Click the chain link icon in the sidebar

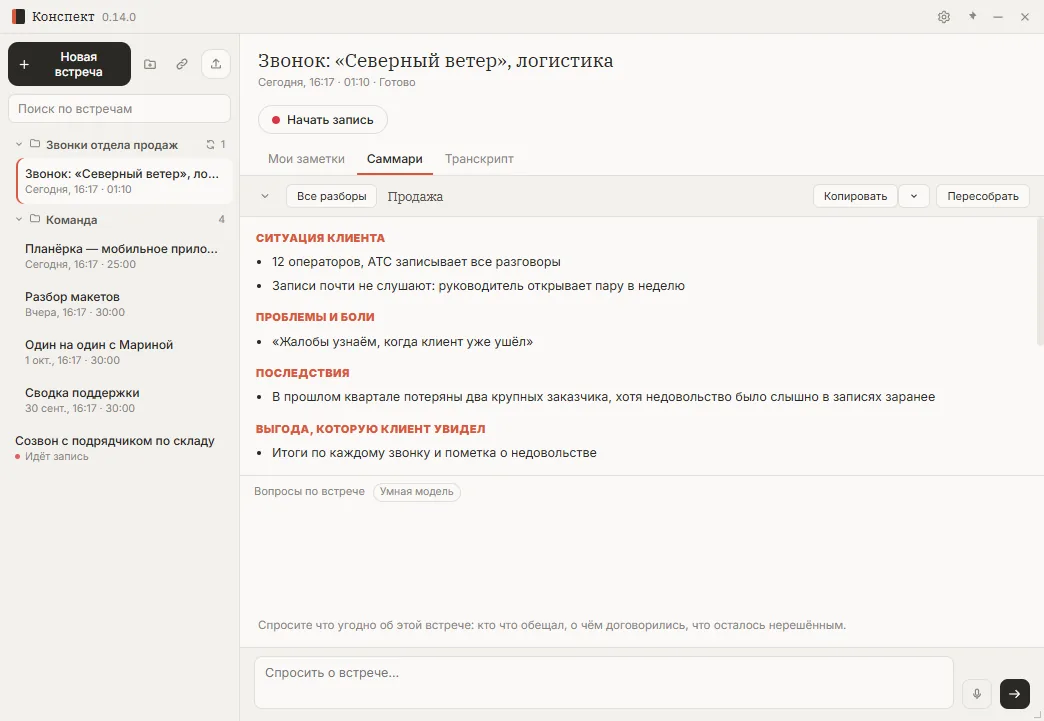pyautogui.click(x=182, y=64)
